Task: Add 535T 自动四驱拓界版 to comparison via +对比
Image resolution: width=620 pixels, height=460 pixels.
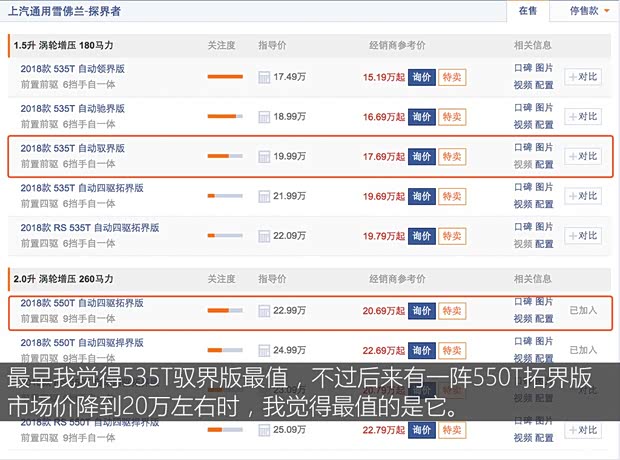Action: tap(583, 196)
